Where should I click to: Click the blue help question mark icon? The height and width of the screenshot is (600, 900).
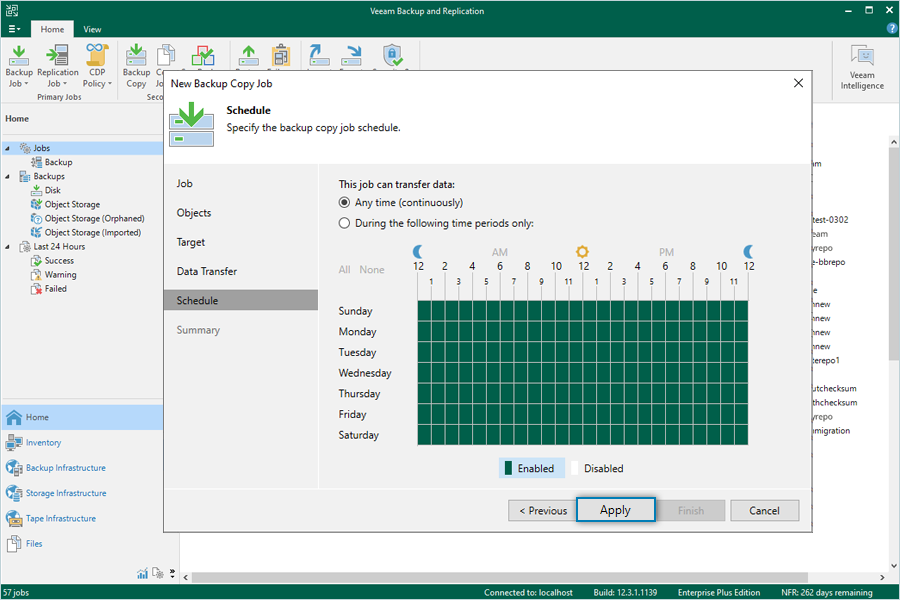(x=892, y=28)
